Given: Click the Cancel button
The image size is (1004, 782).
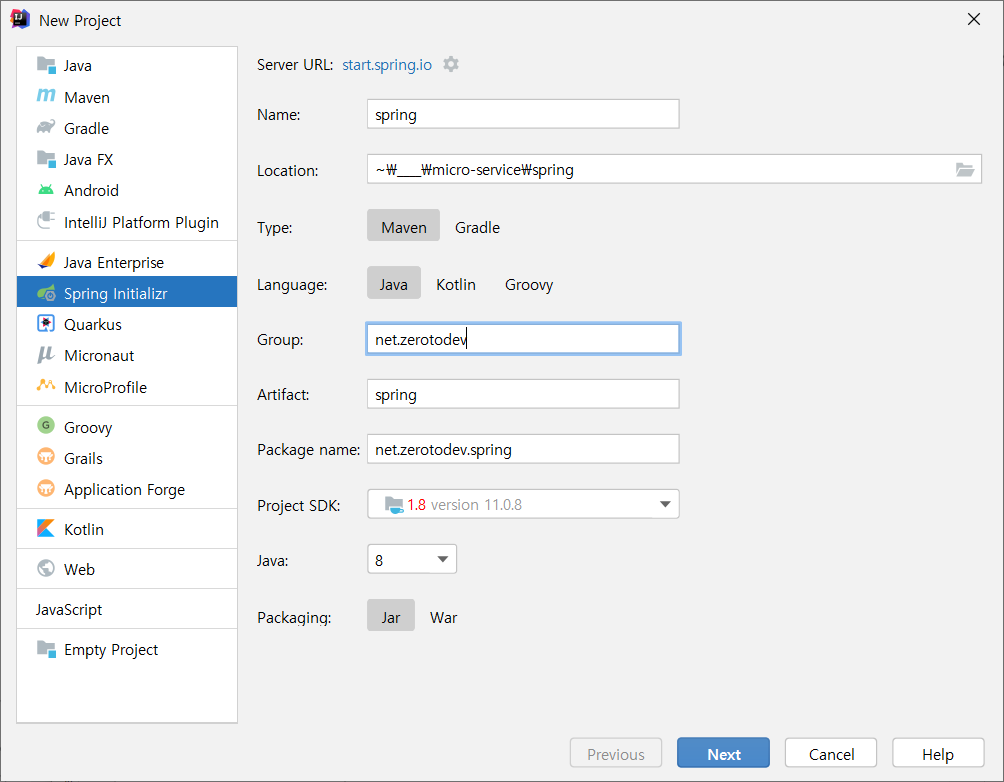Looking at the screenshot, I should (x=831, y=753).
